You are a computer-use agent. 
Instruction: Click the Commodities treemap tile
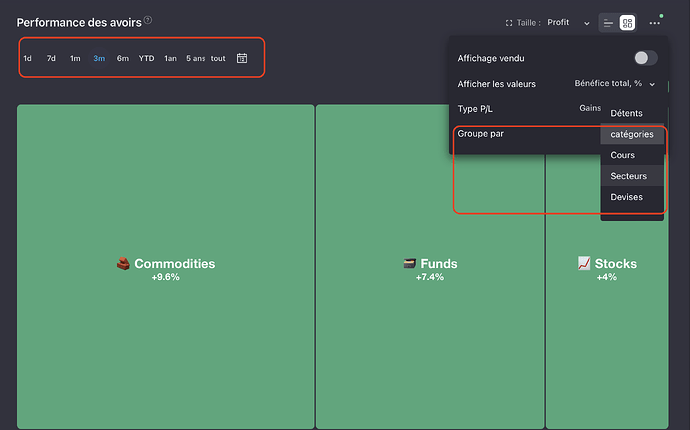pos(166,266)
